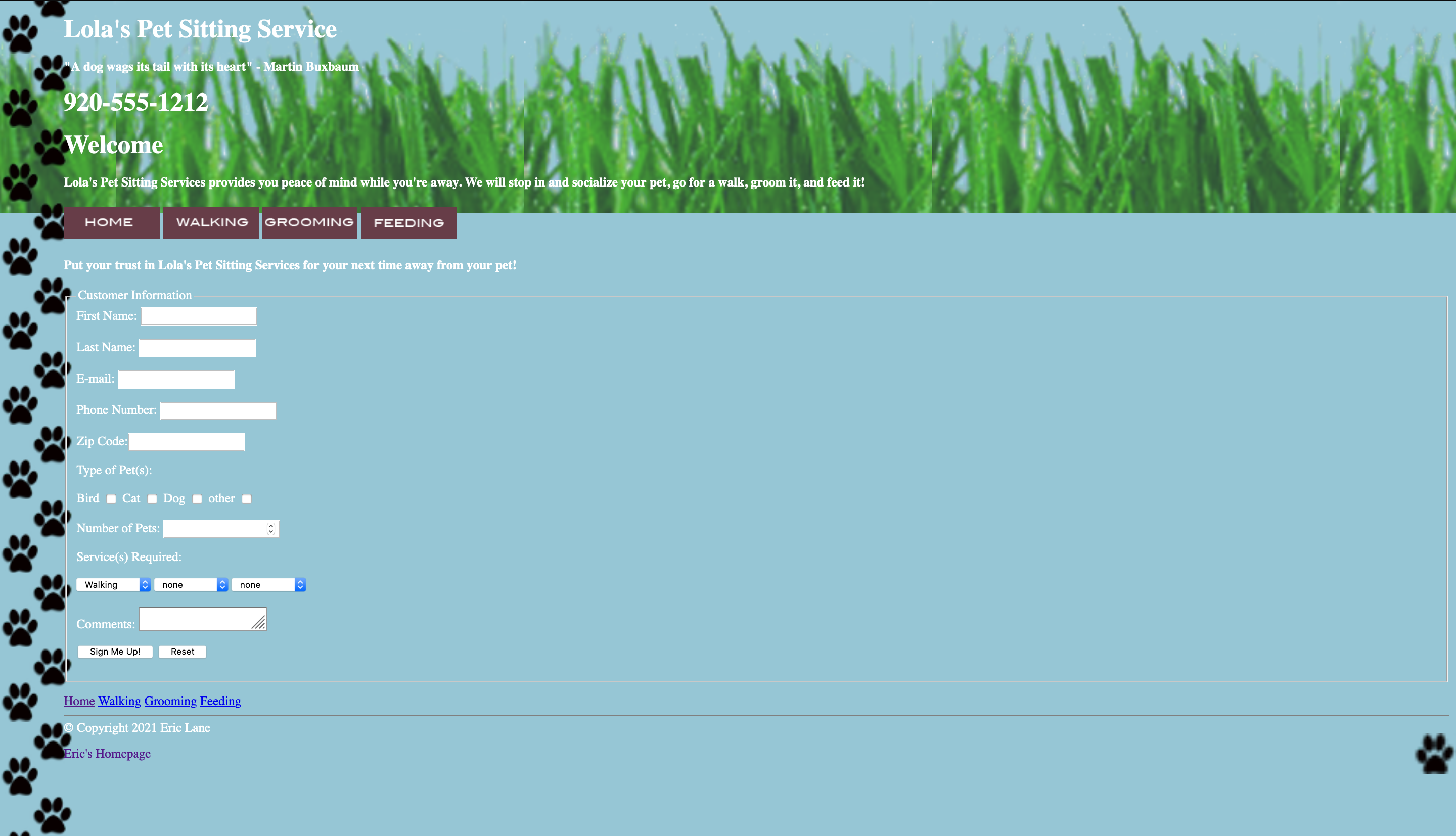Select the WALKING navigation tab
Viewport: 1456px width, 836px height.
pyautogui.click(x=211, y=222)
